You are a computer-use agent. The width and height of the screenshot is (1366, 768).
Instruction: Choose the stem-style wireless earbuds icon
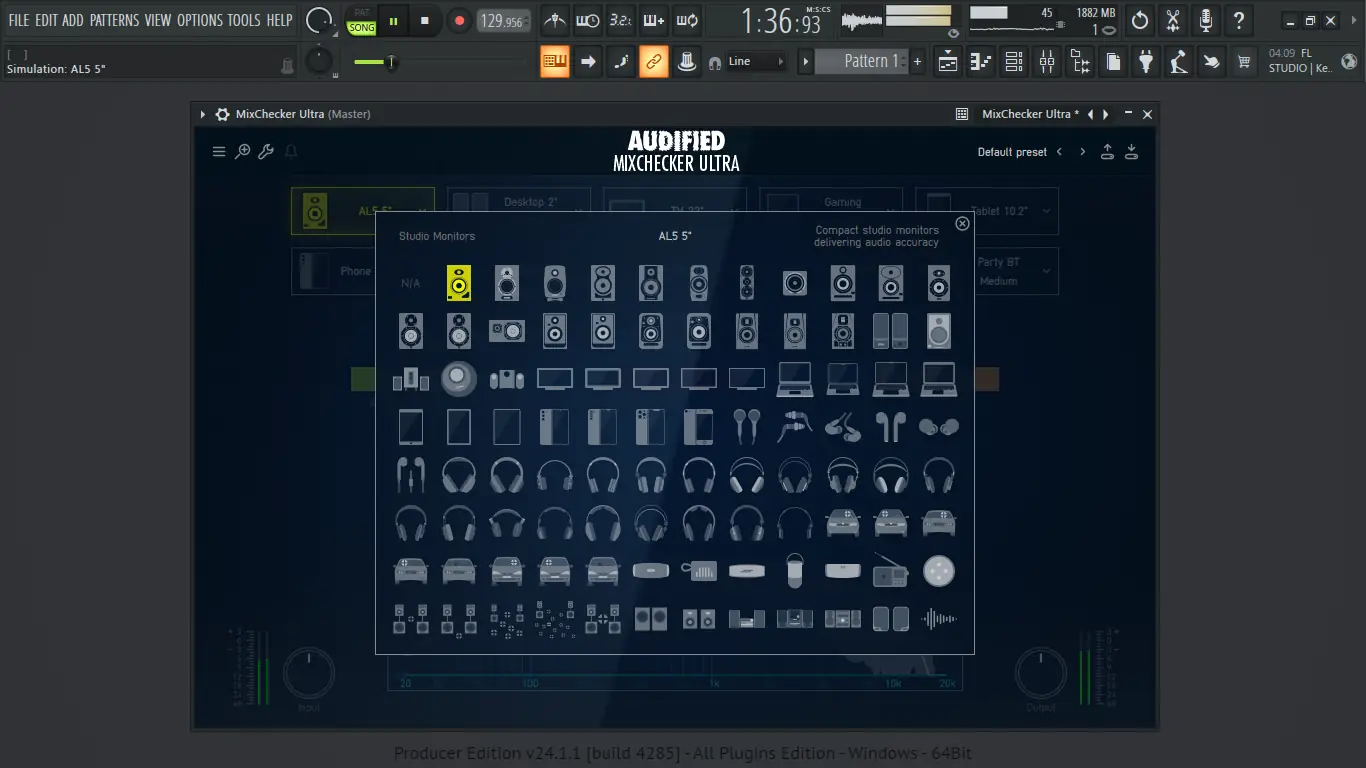tap(890, 427)
